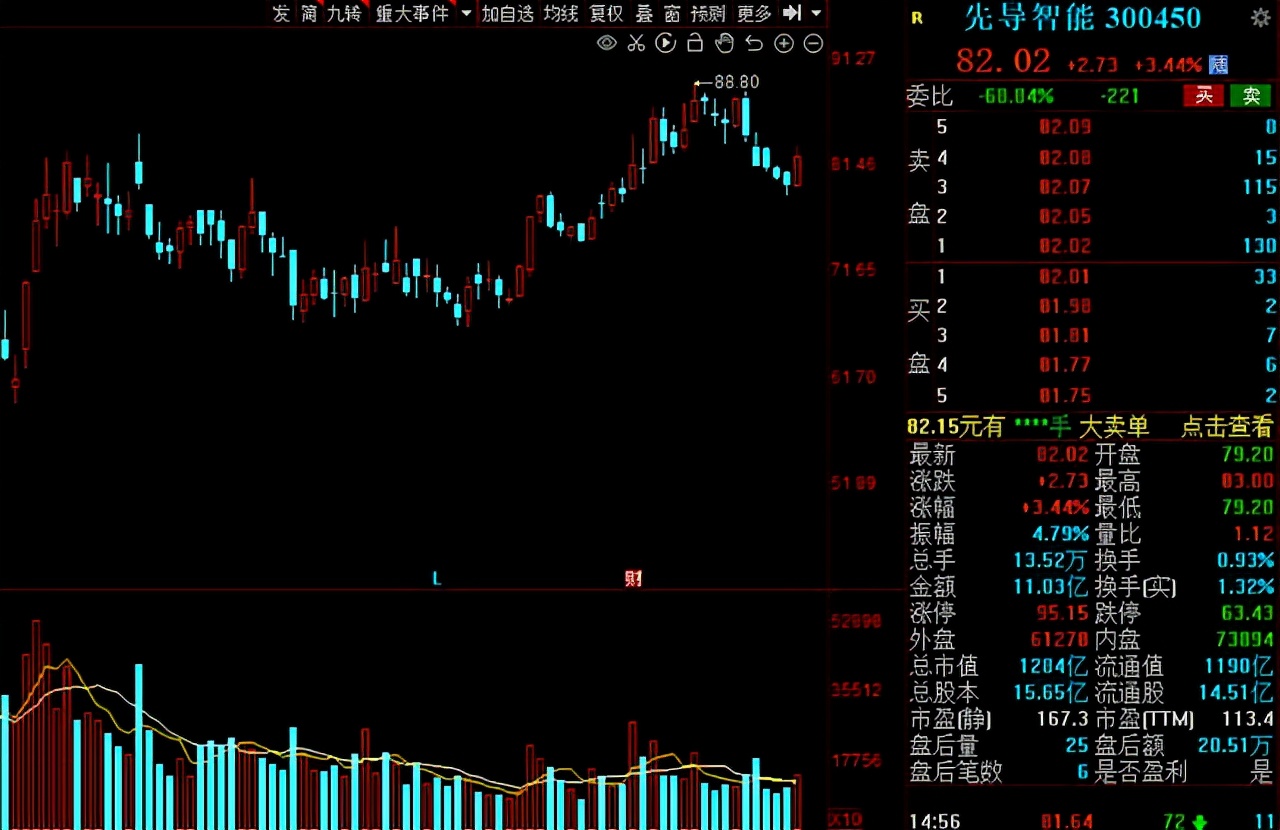Click the stock name 先导智能 300450
Image resolution: width=1280 pixels, height=830 pixels.
click(x=1082, y=17)
